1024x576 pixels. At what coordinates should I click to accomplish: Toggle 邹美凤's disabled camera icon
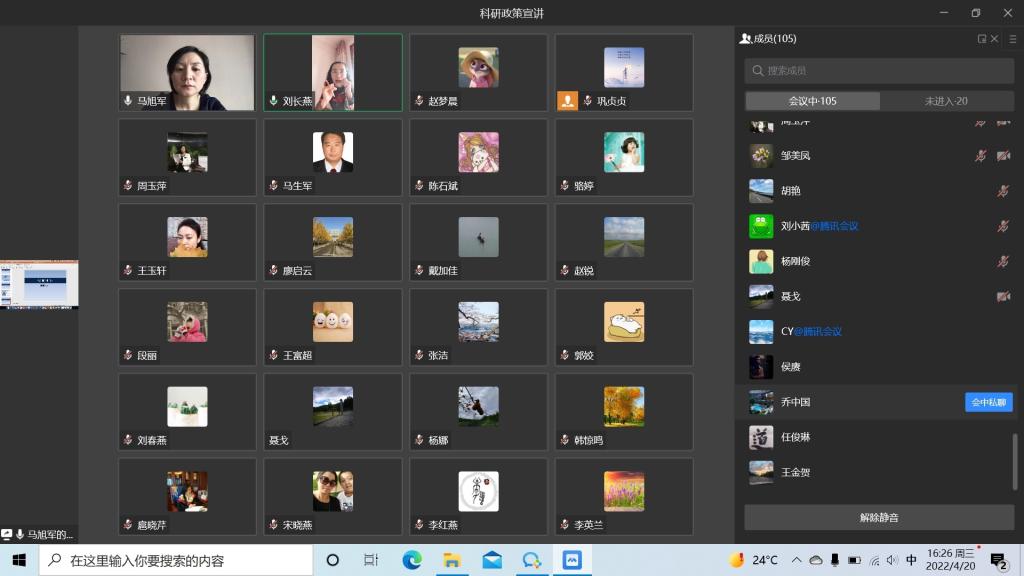pyautogui.click(x=1003, y=156)
